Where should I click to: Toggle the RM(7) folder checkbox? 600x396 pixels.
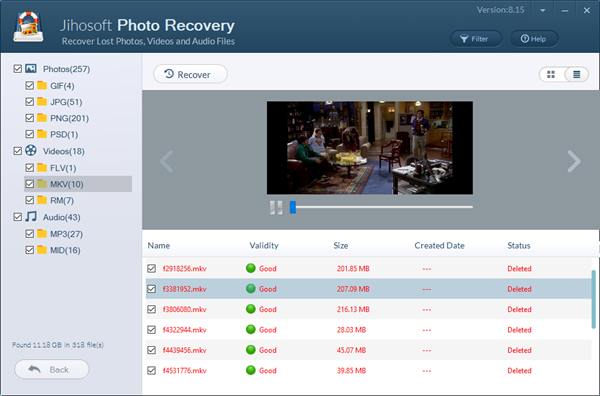click(29, 200)
